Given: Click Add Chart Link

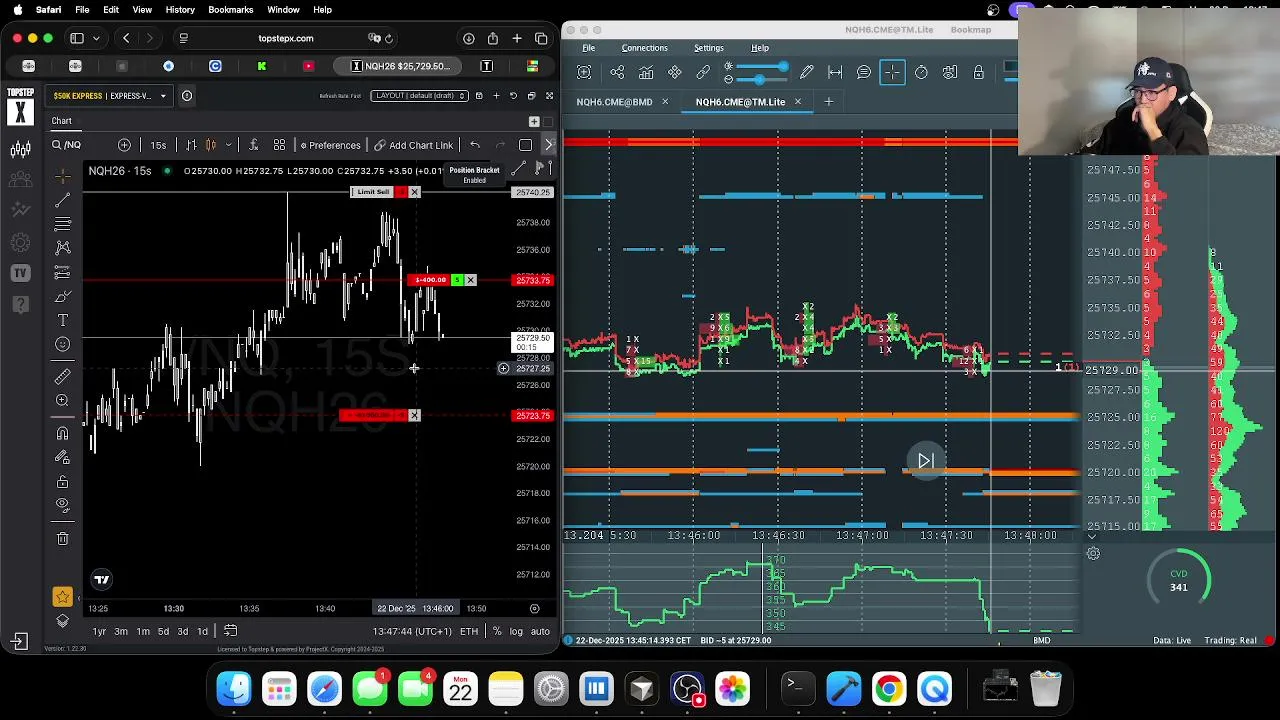Looking at the screenshot, I should [414, 145].
